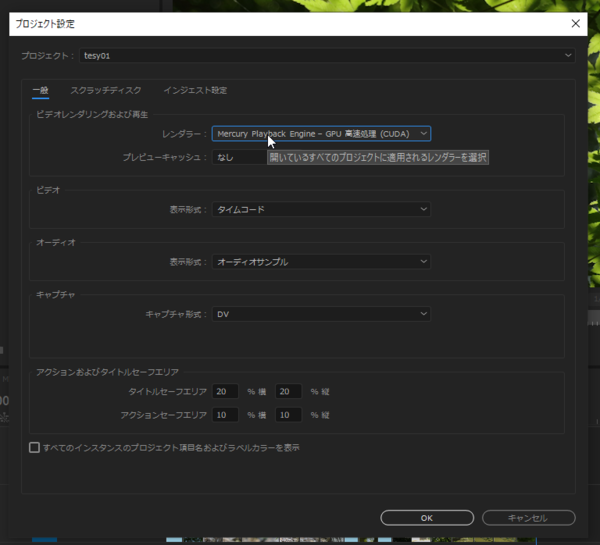Click the キャンセル button

[528, 518]
